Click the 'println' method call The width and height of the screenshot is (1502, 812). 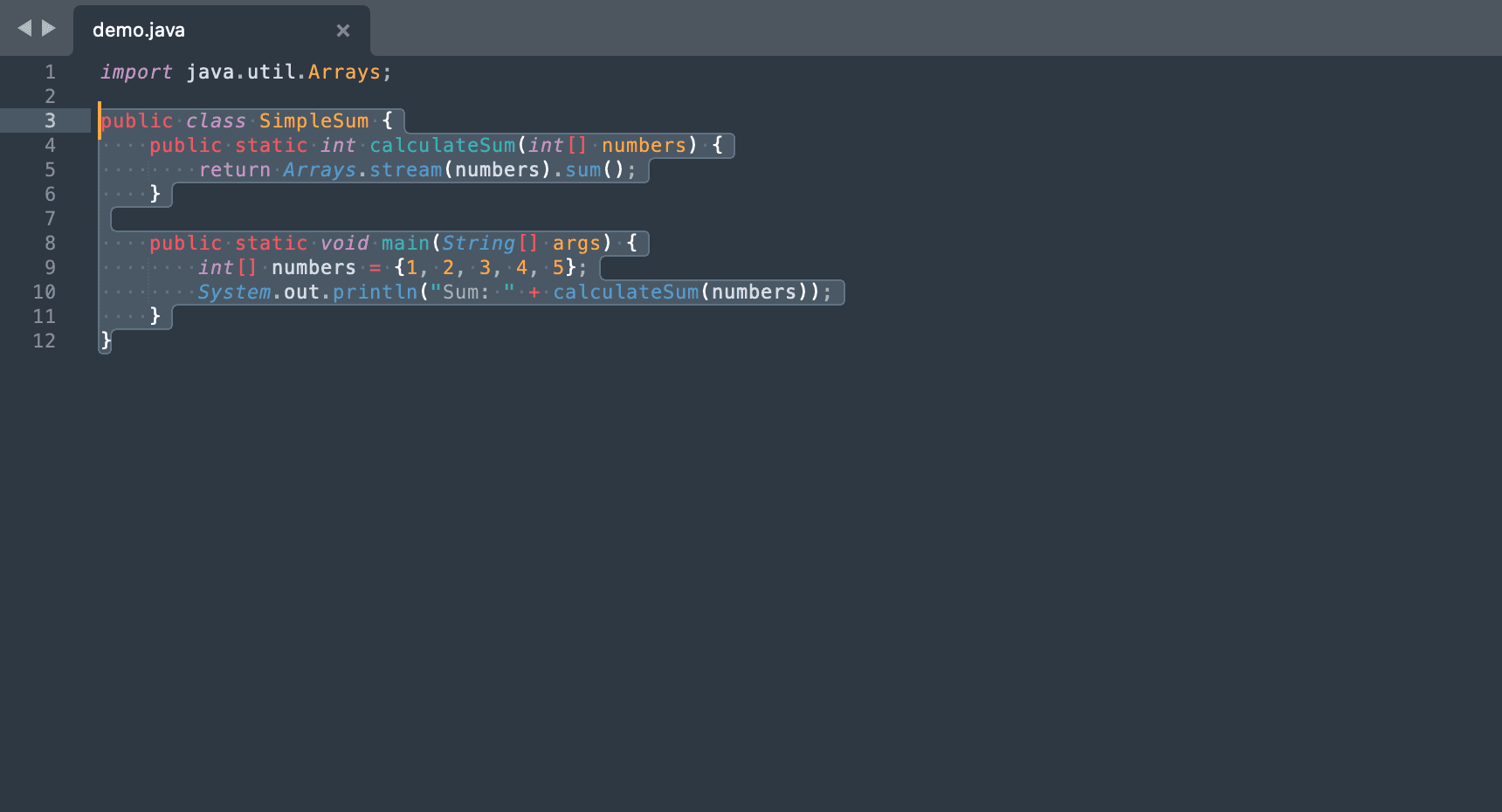point(375,292)
